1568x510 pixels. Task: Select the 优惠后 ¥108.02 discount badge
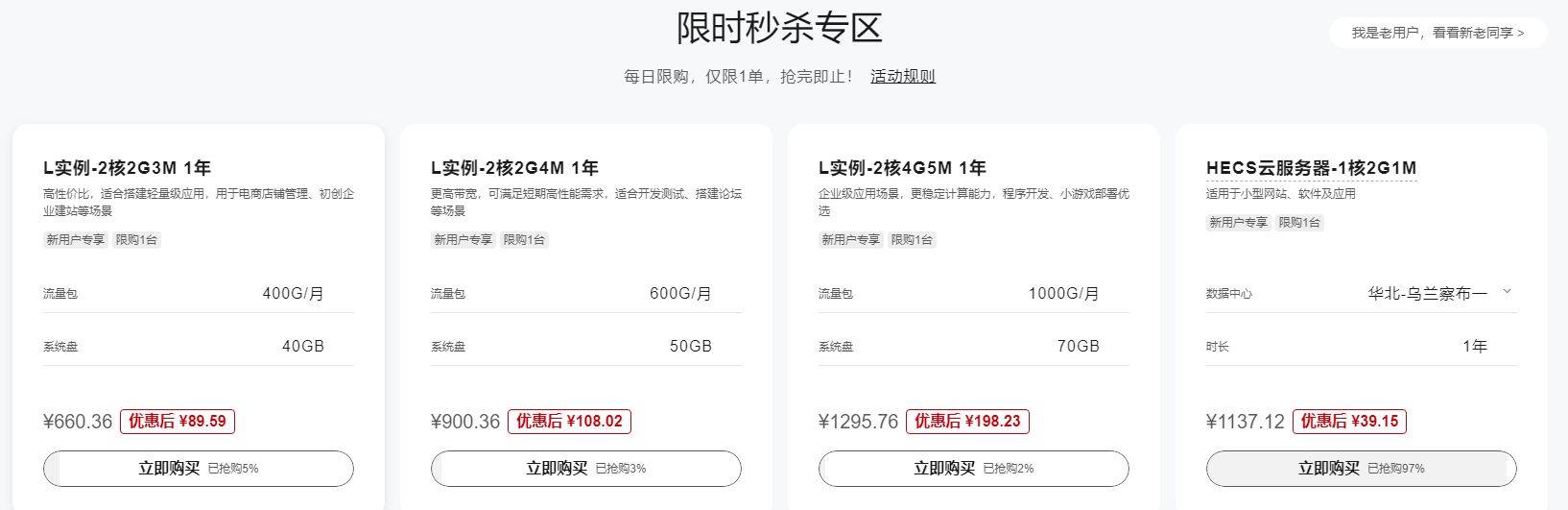569,421
